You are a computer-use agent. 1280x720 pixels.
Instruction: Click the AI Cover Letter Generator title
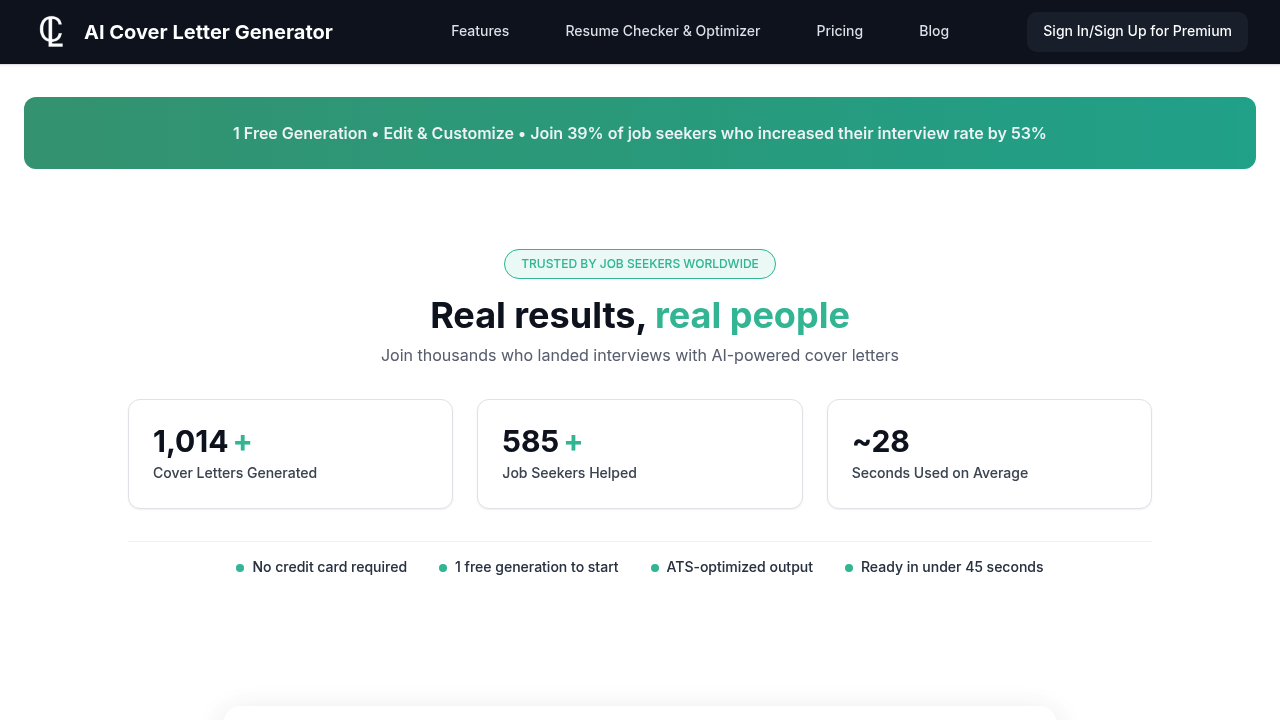click(208, 32)
